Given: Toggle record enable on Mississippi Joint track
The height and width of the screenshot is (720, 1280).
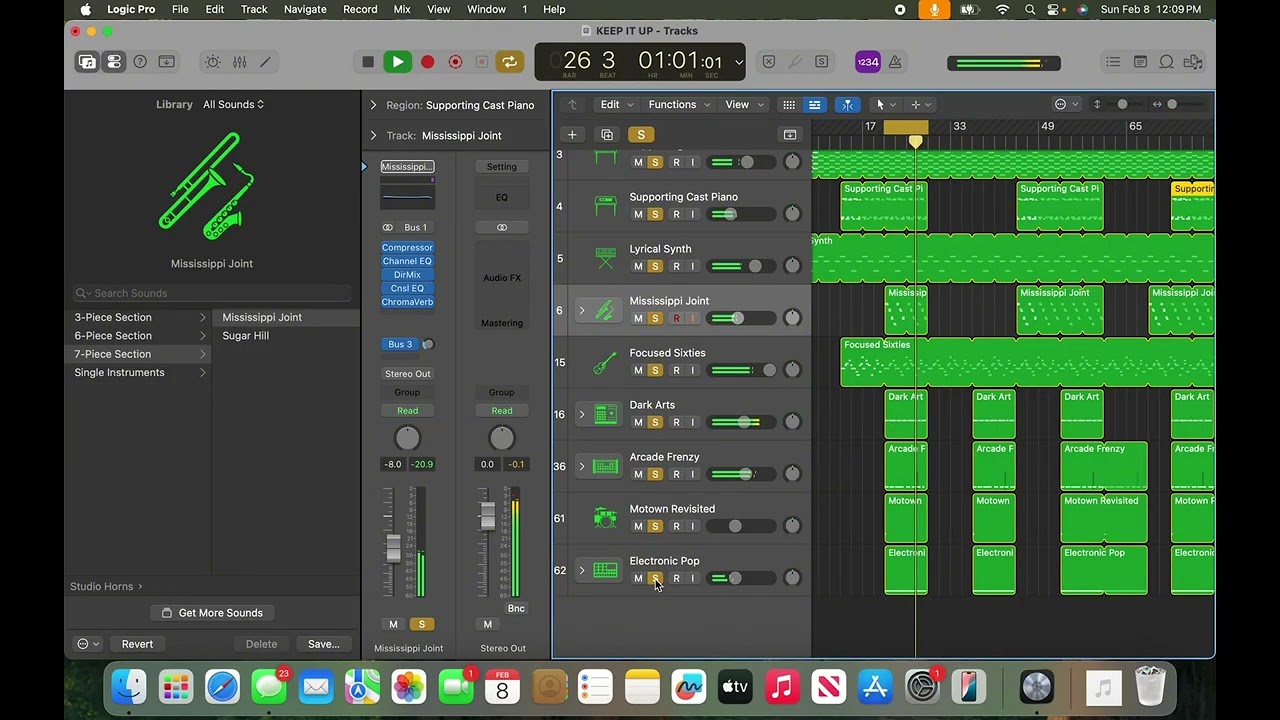Looking at the screenshot, I should pyautogui.click(x=676, y=318).
